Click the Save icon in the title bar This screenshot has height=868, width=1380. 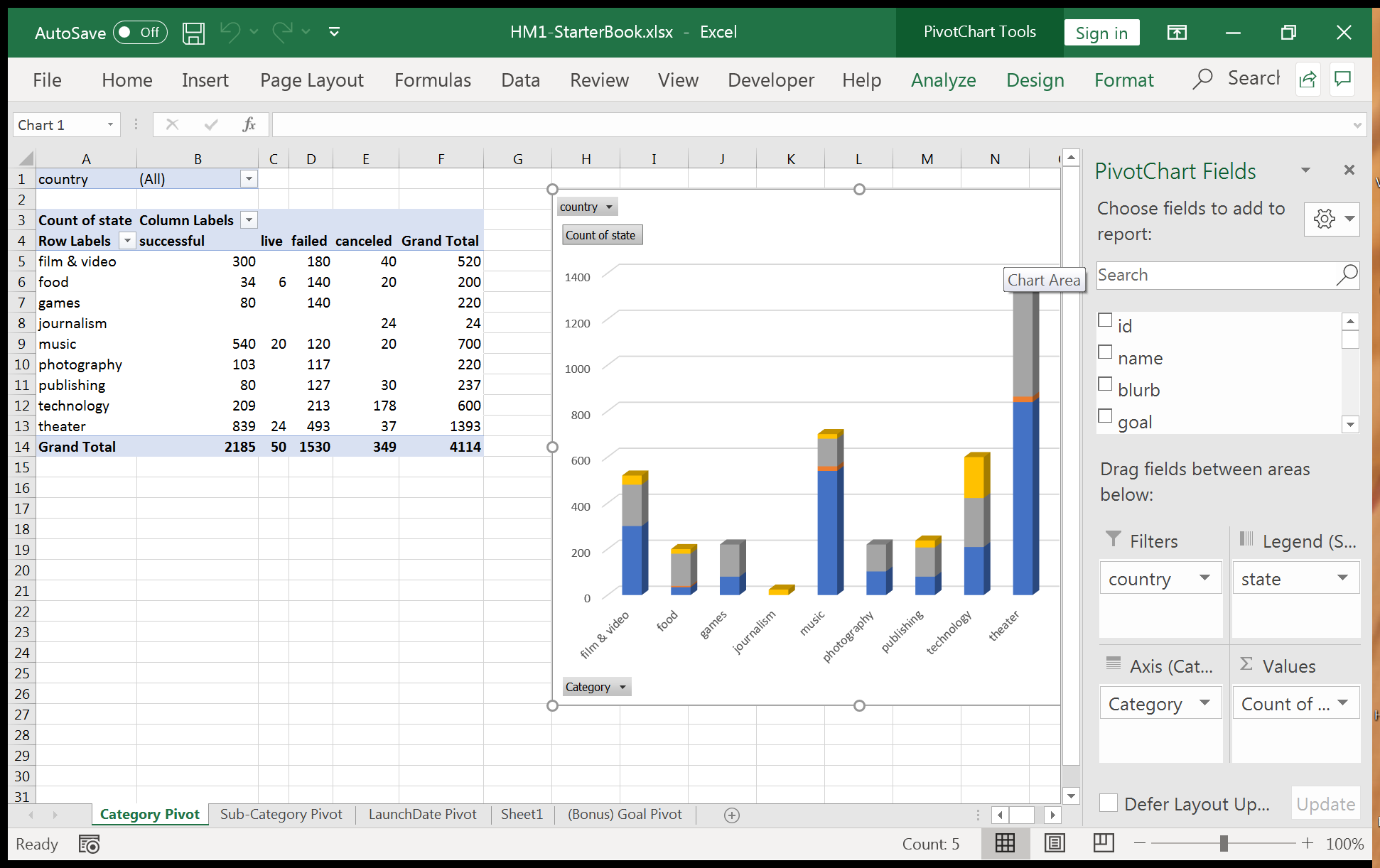193,33
